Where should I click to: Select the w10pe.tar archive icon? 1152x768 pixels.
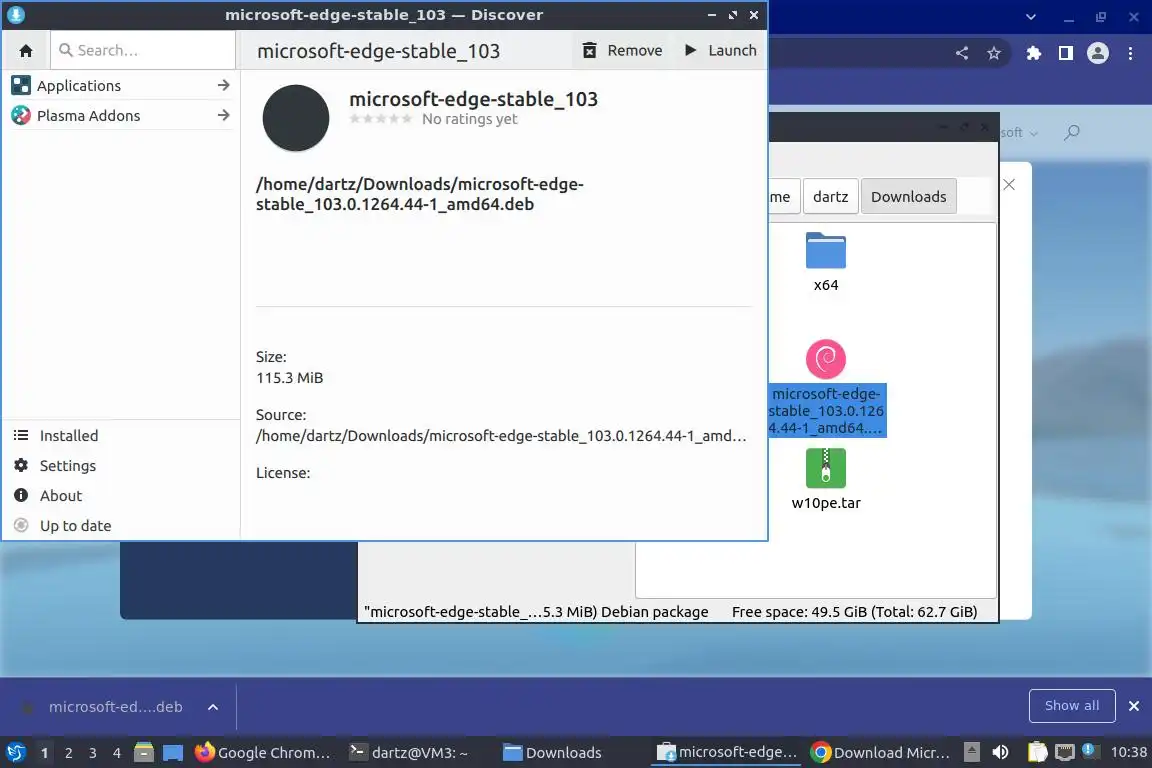click(826, 468)
